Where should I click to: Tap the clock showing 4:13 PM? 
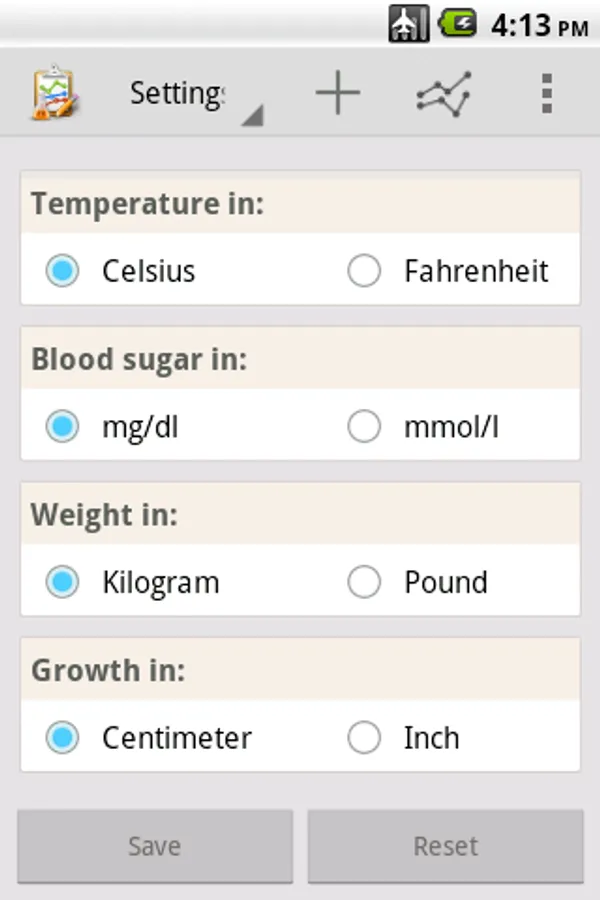pyautogui.click(x=538, y=25)
